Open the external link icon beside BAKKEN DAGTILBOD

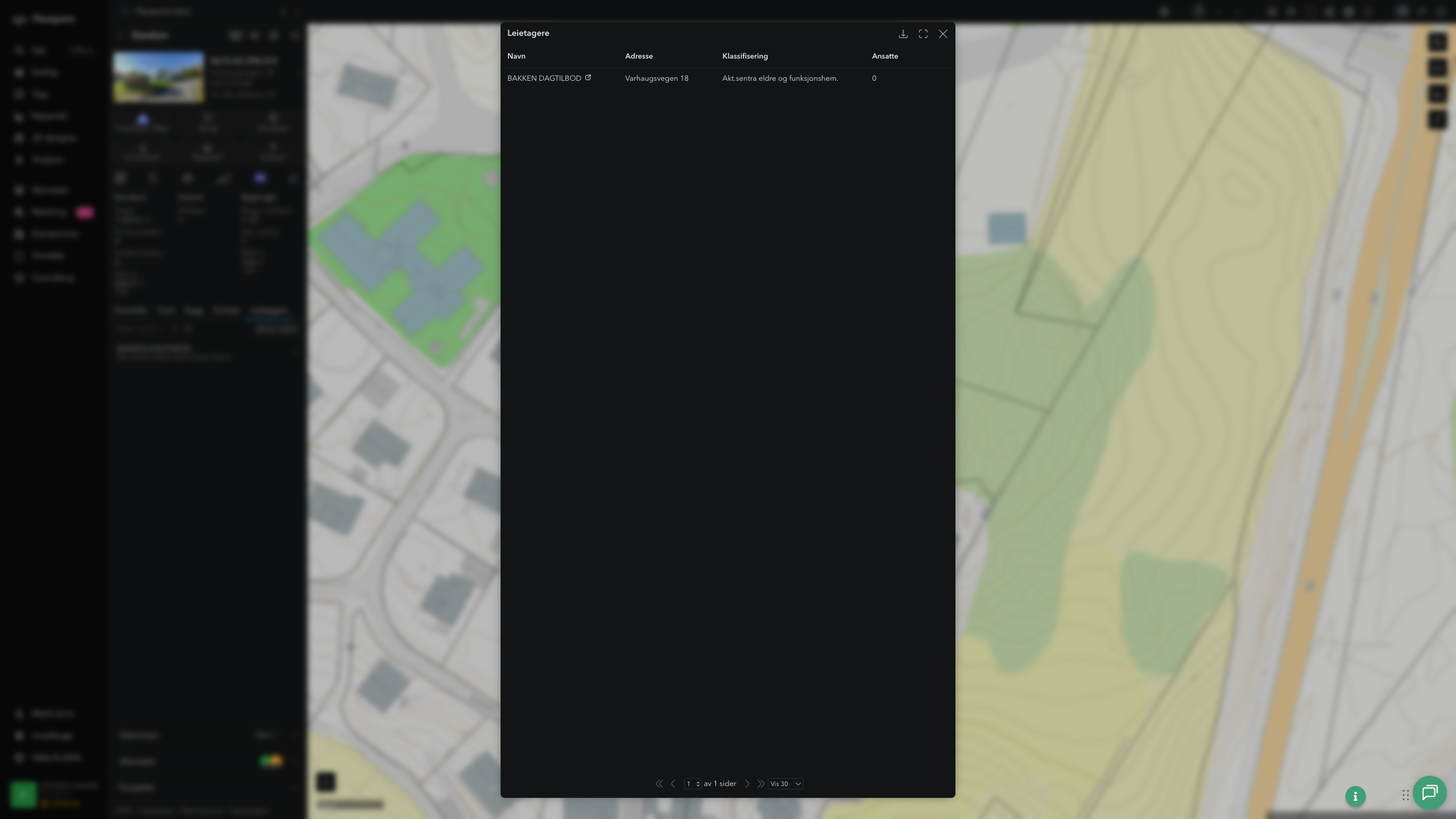point(588,78)
